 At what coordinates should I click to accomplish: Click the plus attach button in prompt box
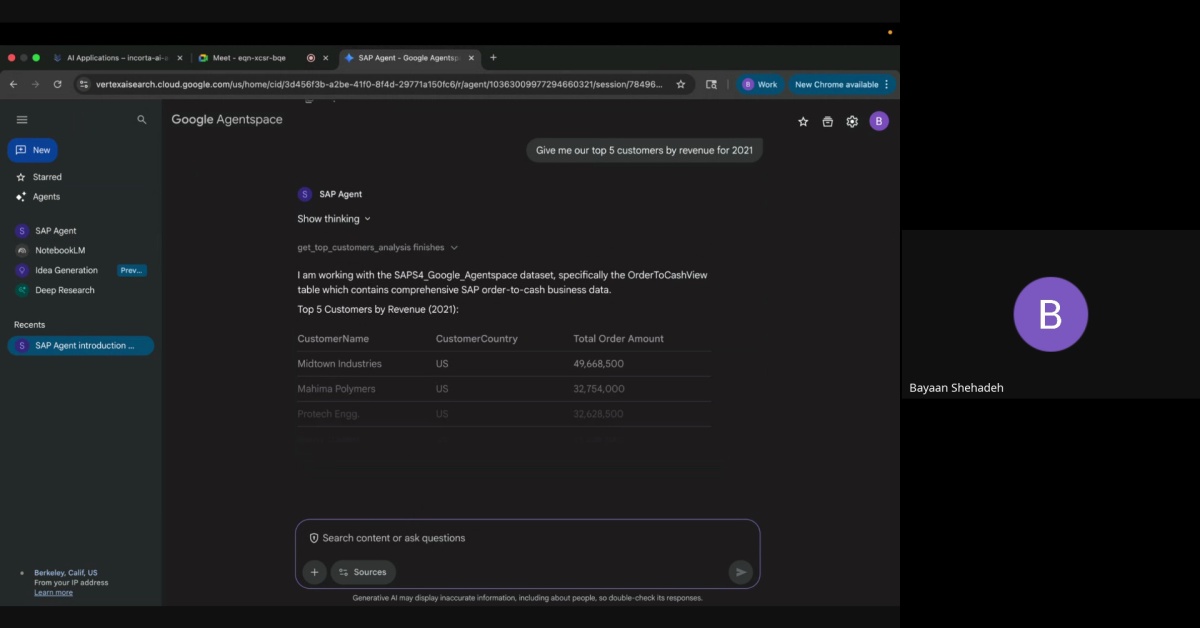(315, 572)
